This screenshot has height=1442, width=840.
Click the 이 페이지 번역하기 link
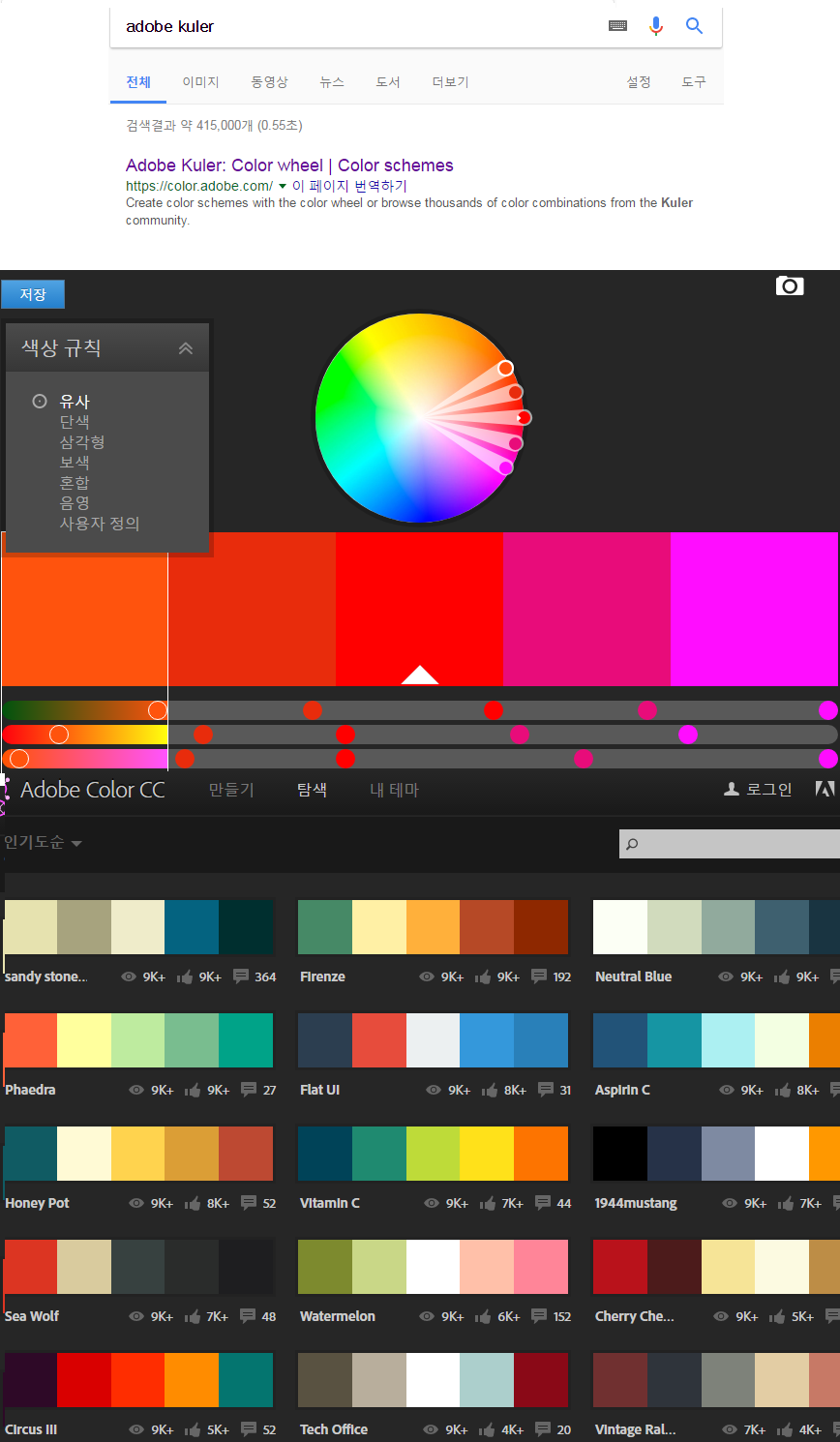coord(349,186)
